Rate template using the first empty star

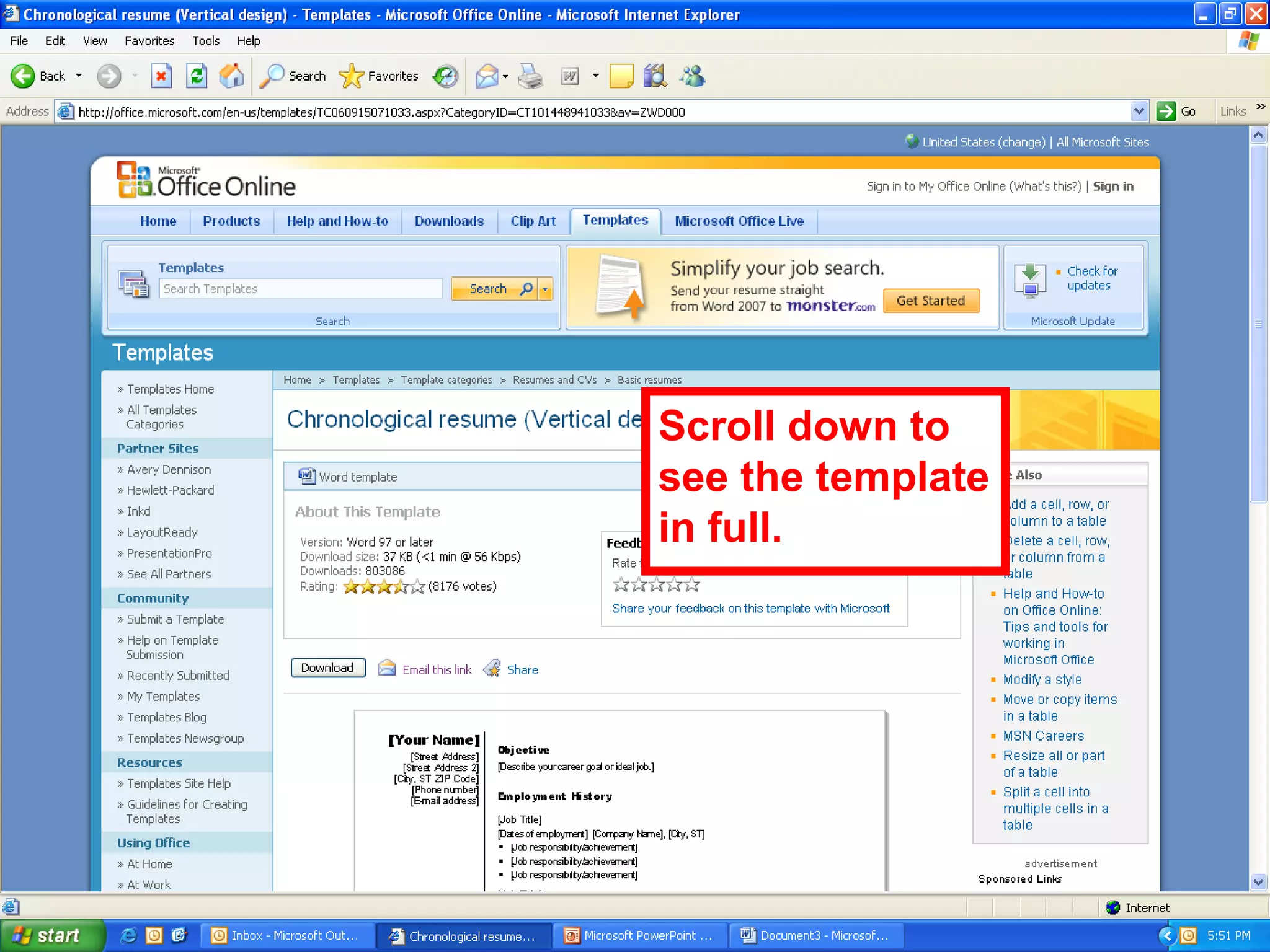coord(621,584)
